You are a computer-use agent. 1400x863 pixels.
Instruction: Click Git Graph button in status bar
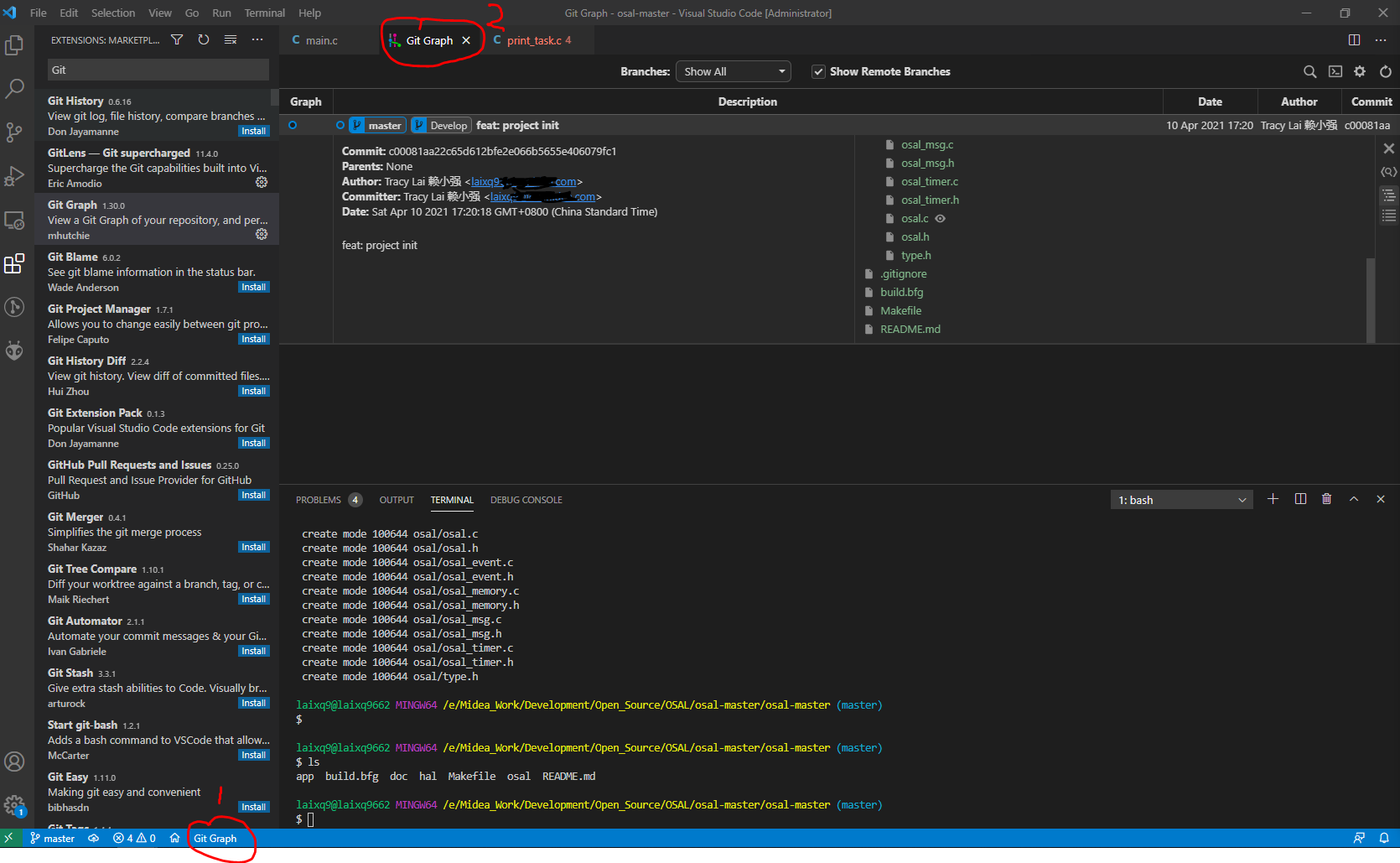click(215, 838)
